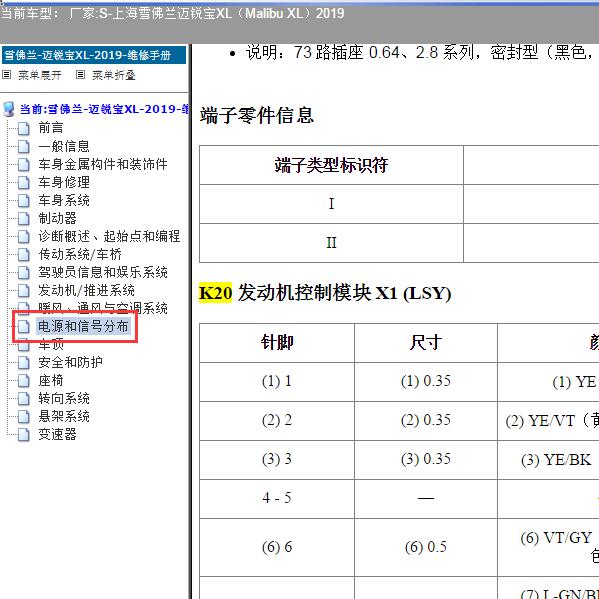Click pin cell (1) 1
The image size is (599, 599).
[x=277, y=382]
